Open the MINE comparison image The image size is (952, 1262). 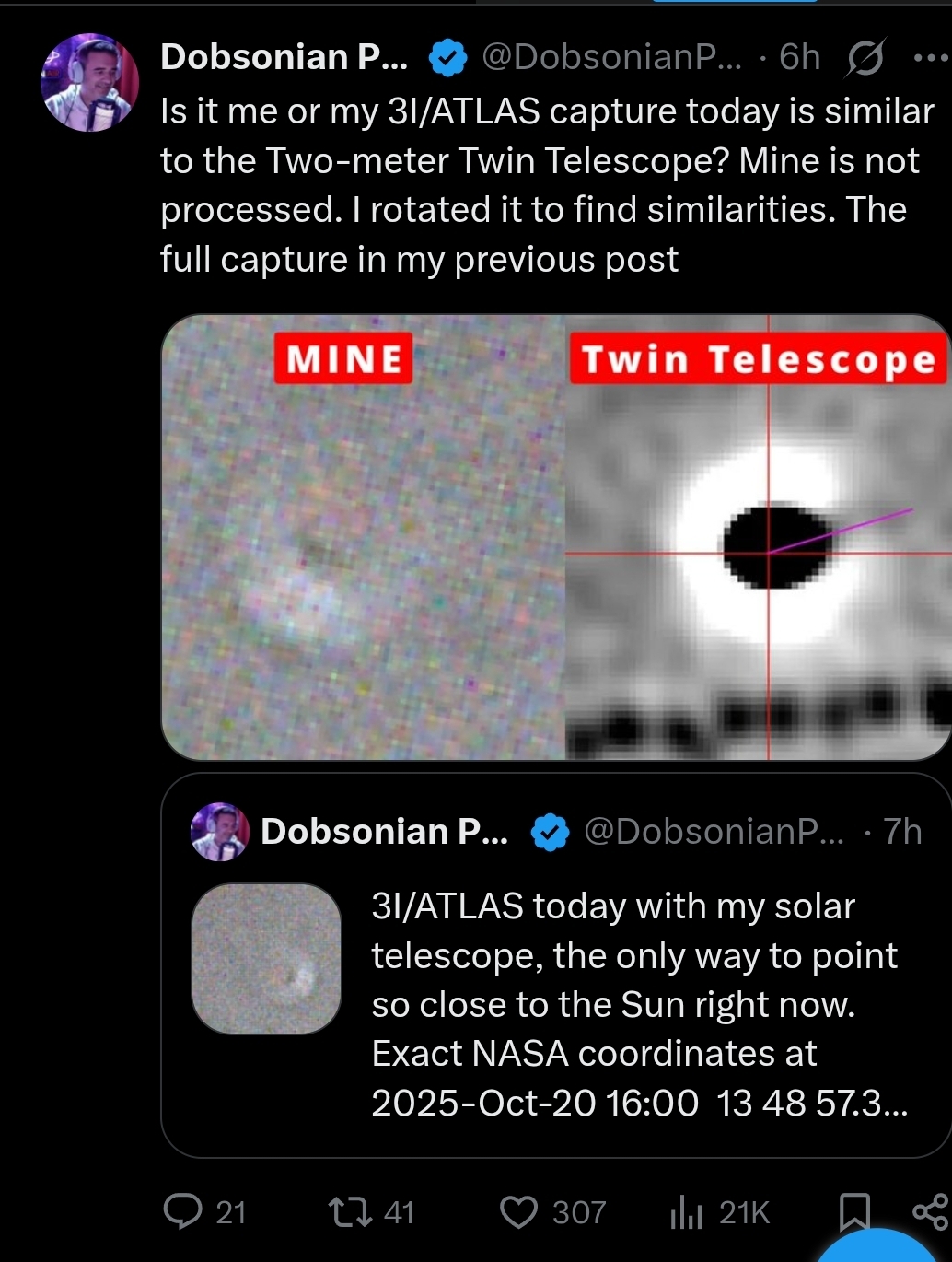(364, 537)
